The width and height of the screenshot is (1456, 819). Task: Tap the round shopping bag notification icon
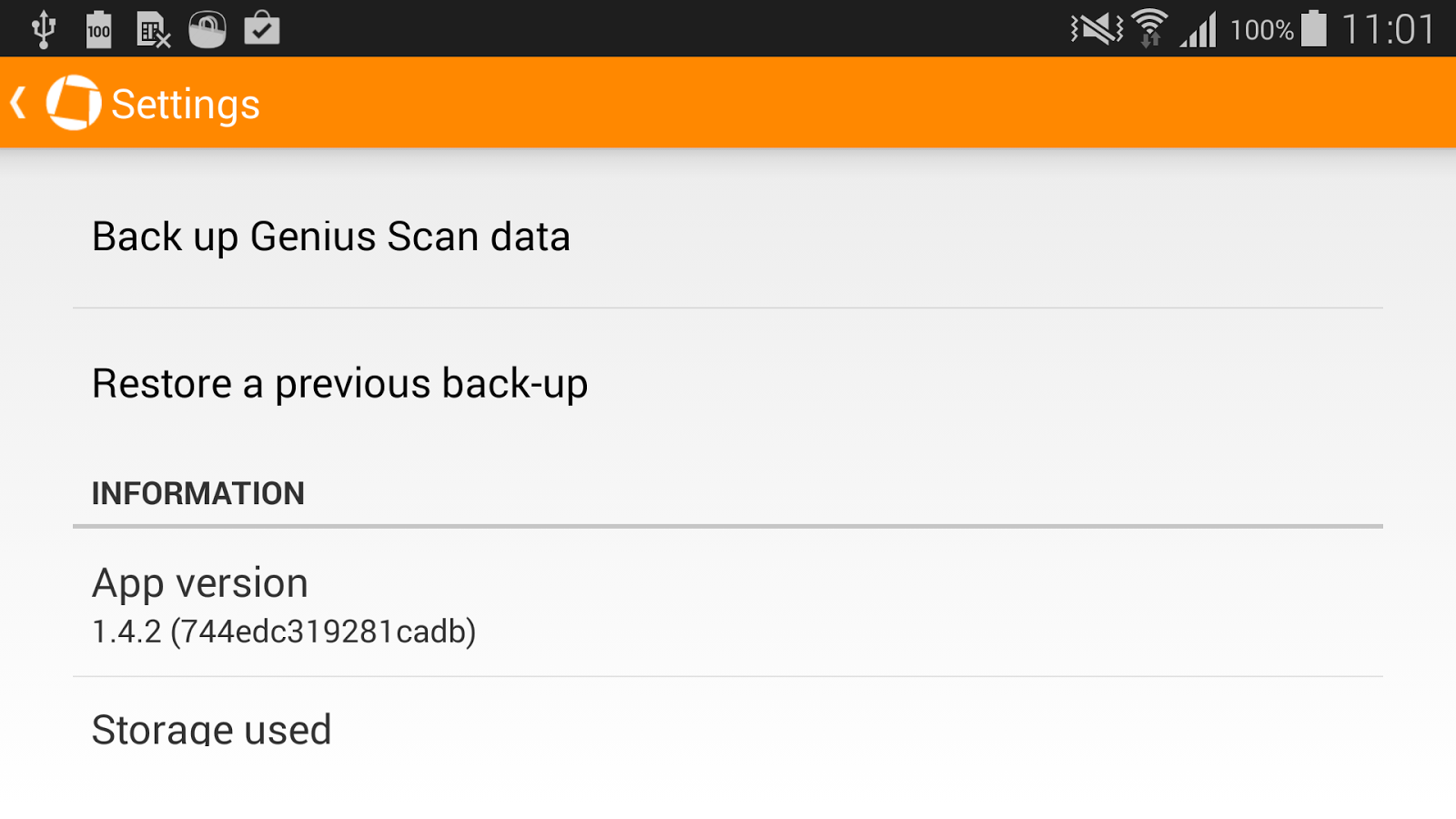pyautogui.click(x=207, y=29)
